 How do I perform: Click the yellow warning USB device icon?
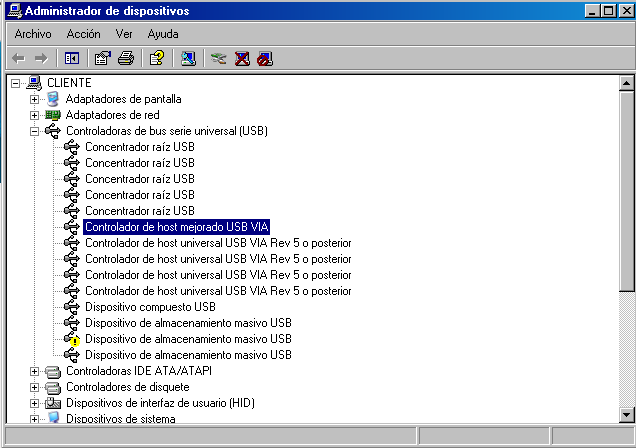pyautogui.click(x=72, y=339)
